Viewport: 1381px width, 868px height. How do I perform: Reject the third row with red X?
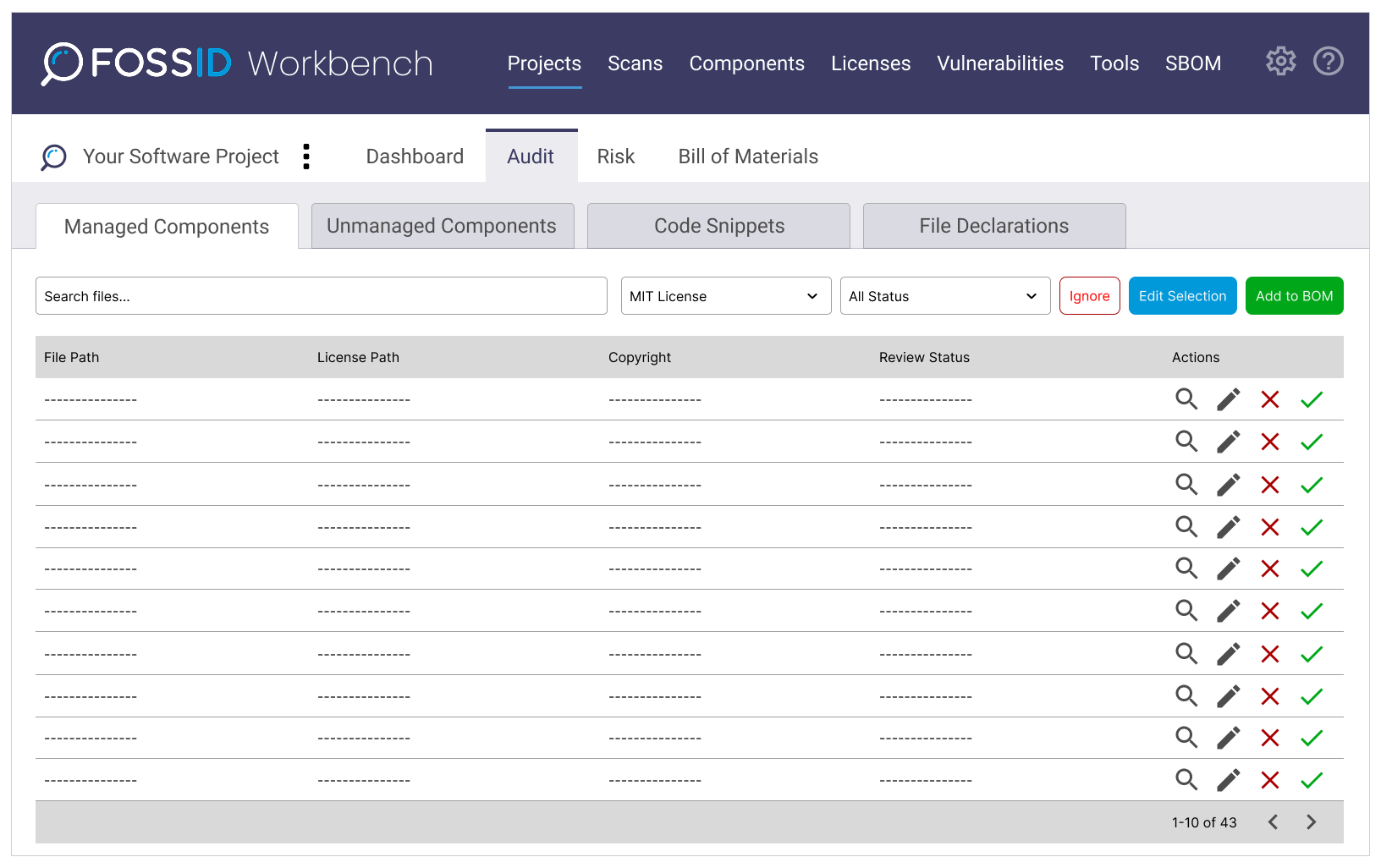(x=1269, y=485)
